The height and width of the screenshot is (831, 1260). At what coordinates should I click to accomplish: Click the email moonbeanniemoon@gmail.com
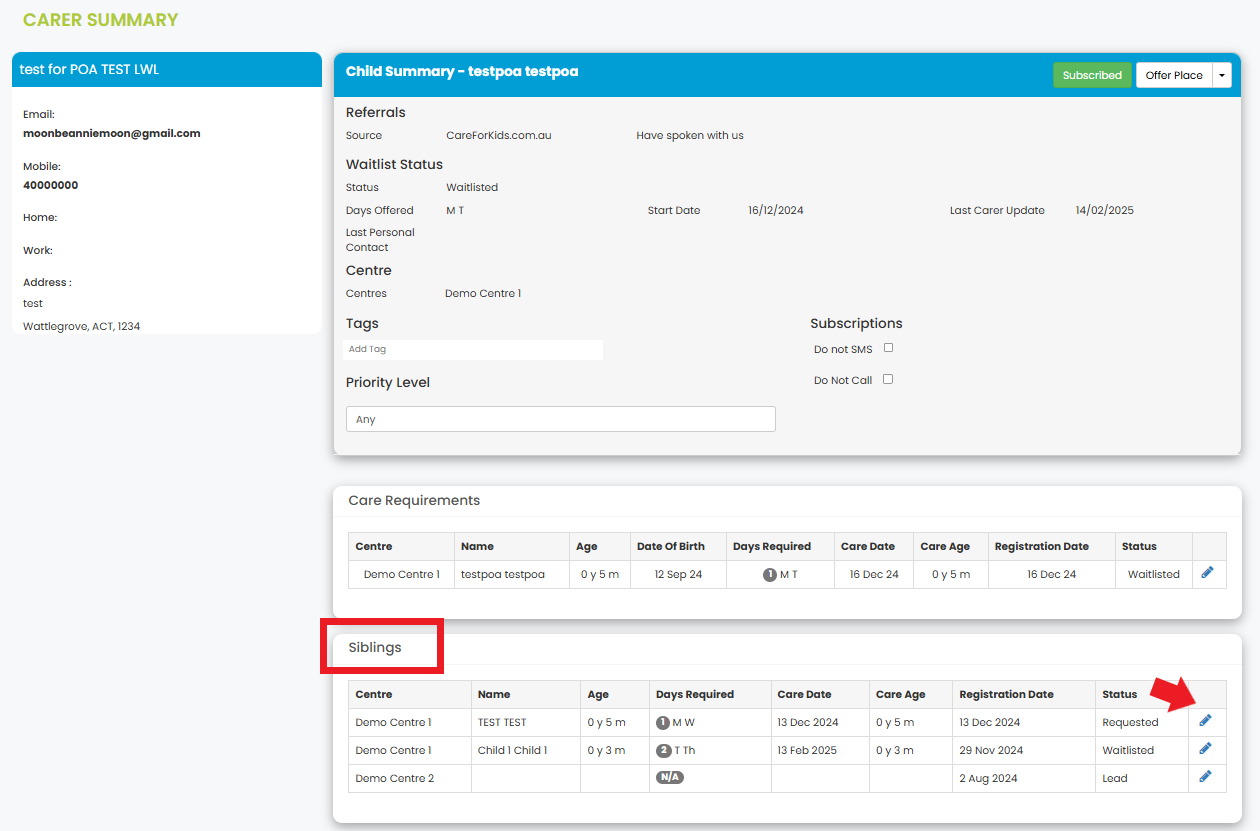[111, 133]
